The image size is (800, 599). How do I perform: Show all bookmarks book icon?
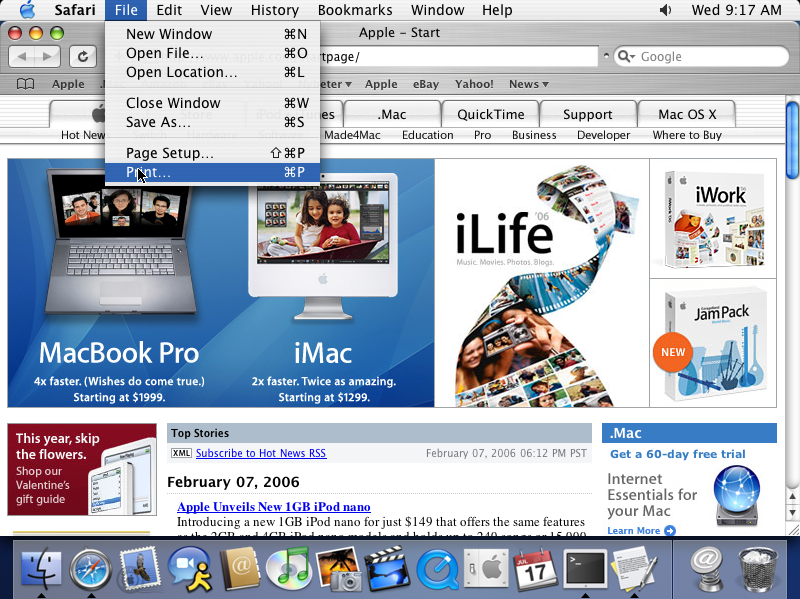click(26, 84)
